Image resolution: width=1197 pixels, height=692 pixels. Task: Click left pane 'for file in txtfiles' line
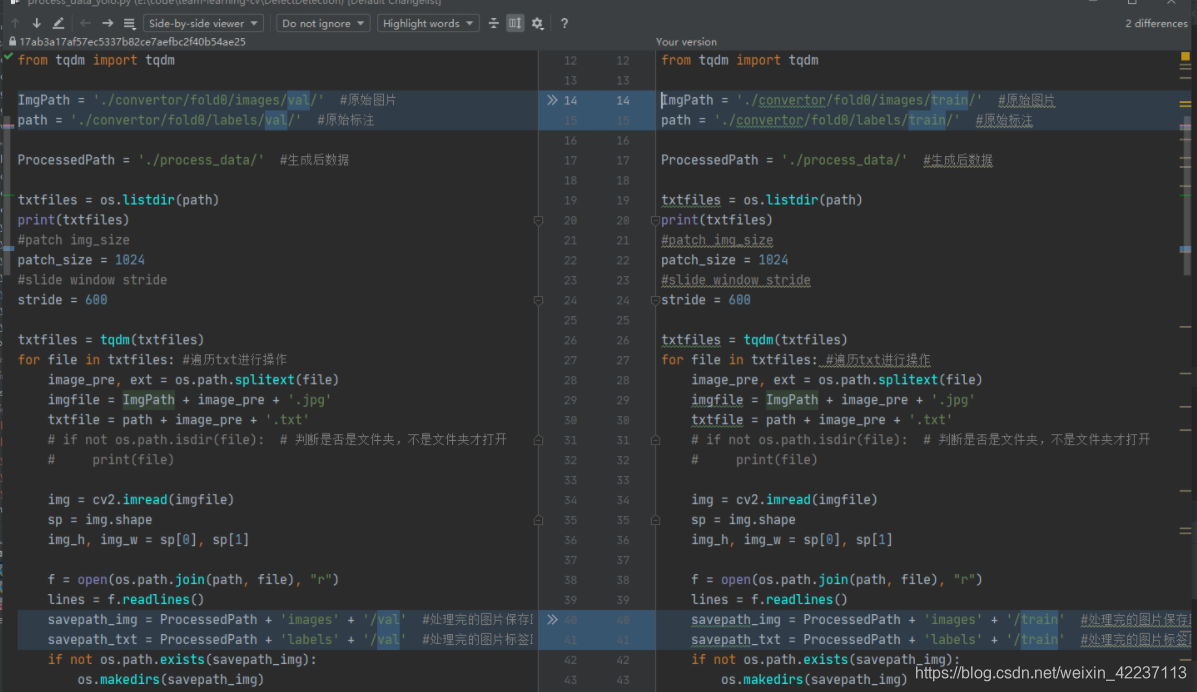152,360
